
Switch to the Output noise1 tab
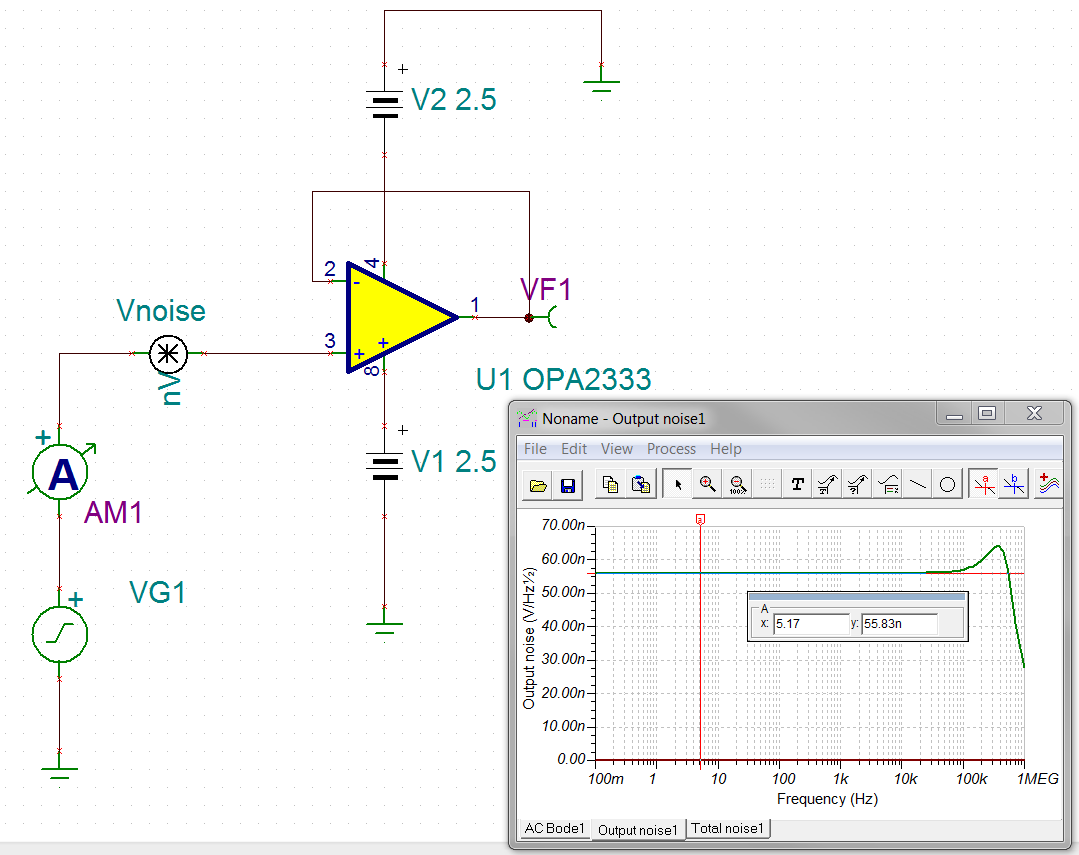[x=638, y=830]
